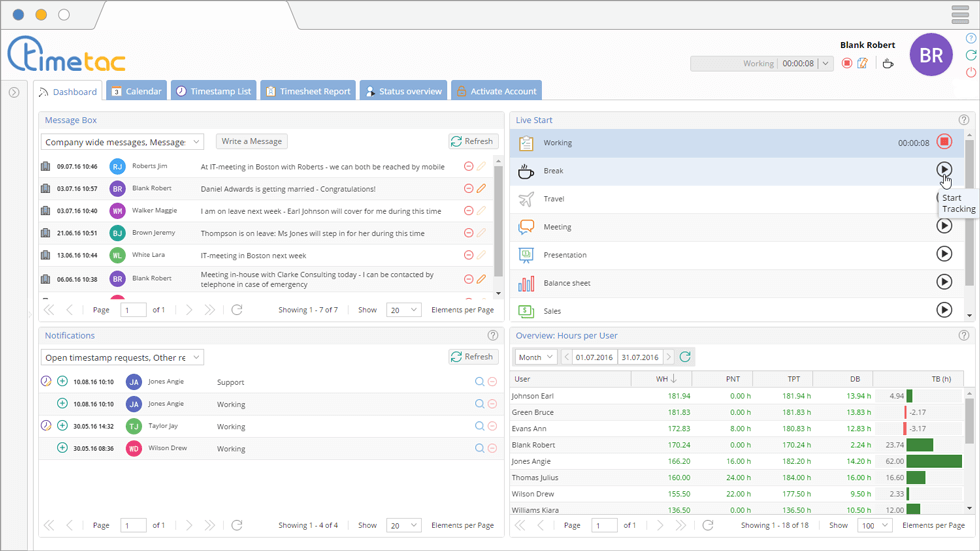The height and width of the screenshot is (551, 980).
Task: Refresh the Notifications panel
Action: coord(472,357)
